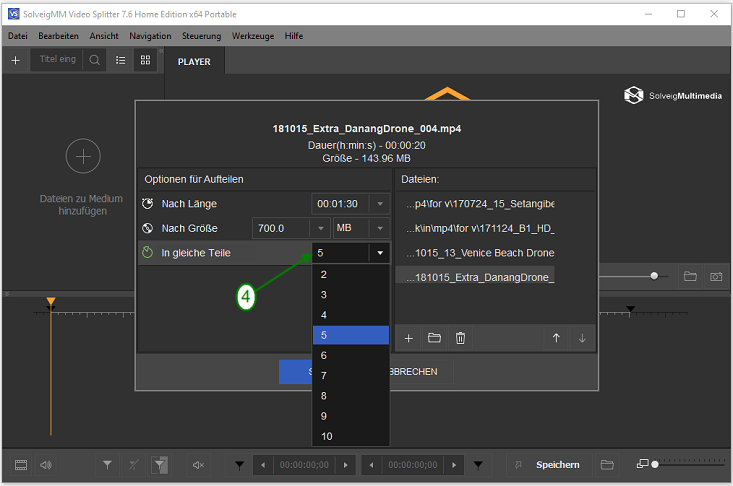Open folder icon next to Speichern
733x486 pixels.
pyautogui.click(x=607, y=465)
